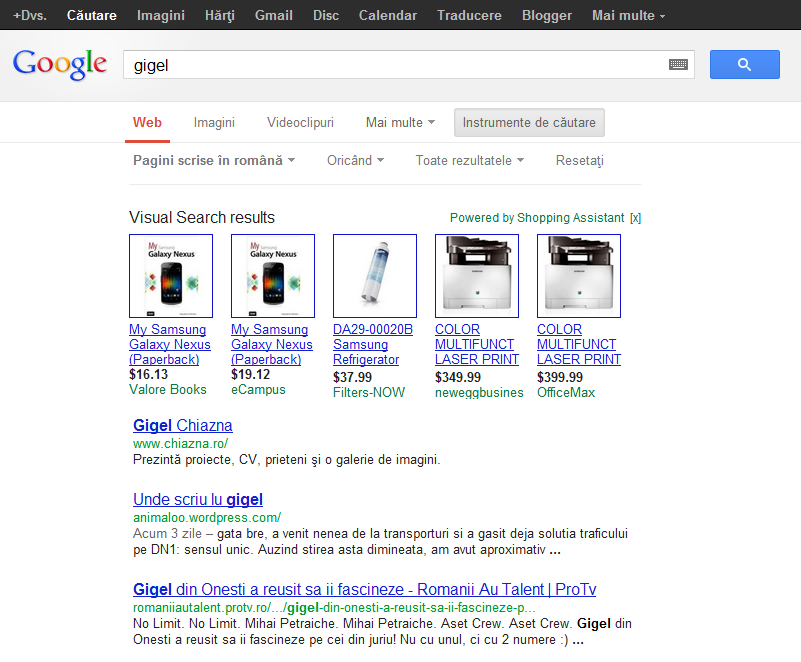801x662 pixels.
Task: Click the $349.99 laser printer thumbnail
Action: coord(477,276)
